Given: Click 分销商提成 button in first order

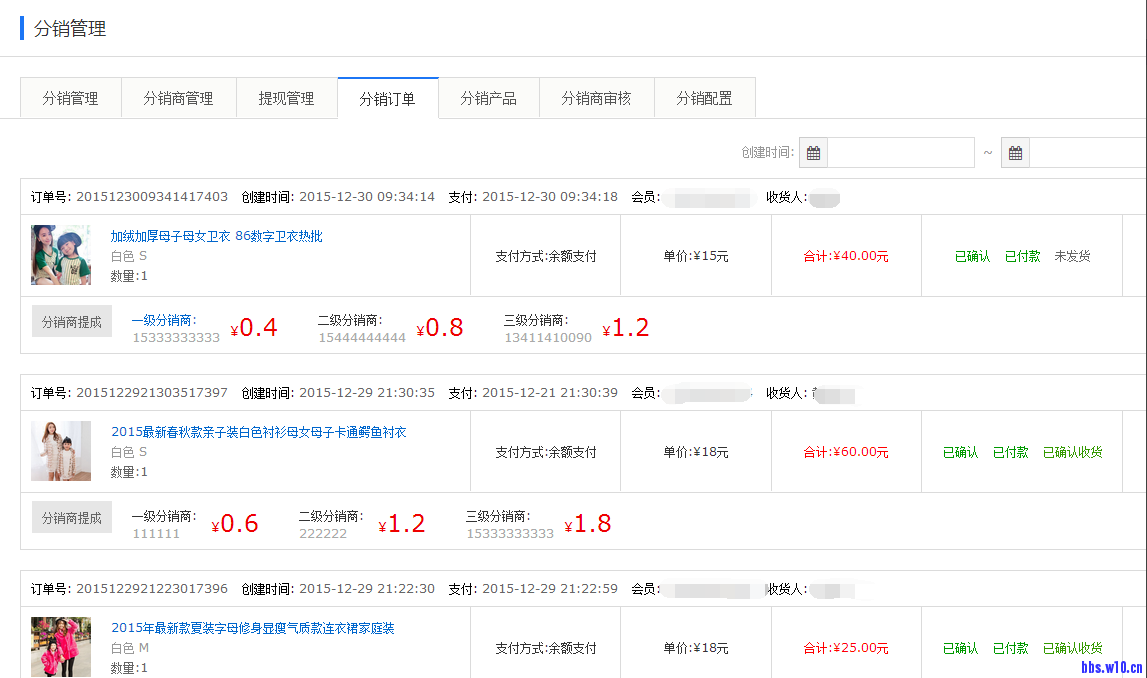Looking at the screenshot, I should (x=72, y=322).
